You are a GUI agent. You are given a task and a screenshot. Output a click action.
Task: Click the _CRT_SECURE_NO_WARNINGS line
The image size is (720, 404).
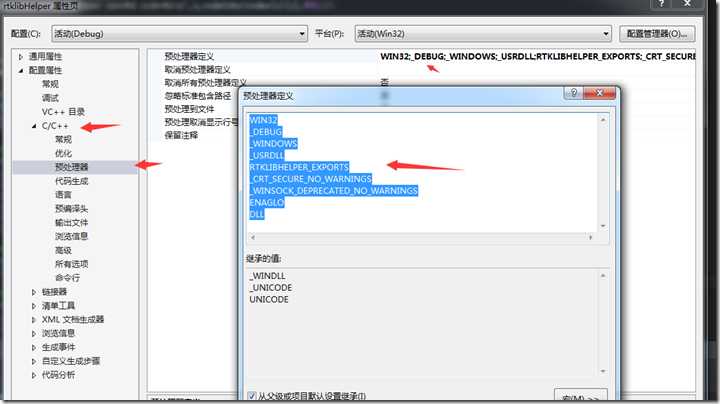coord(310,179)
